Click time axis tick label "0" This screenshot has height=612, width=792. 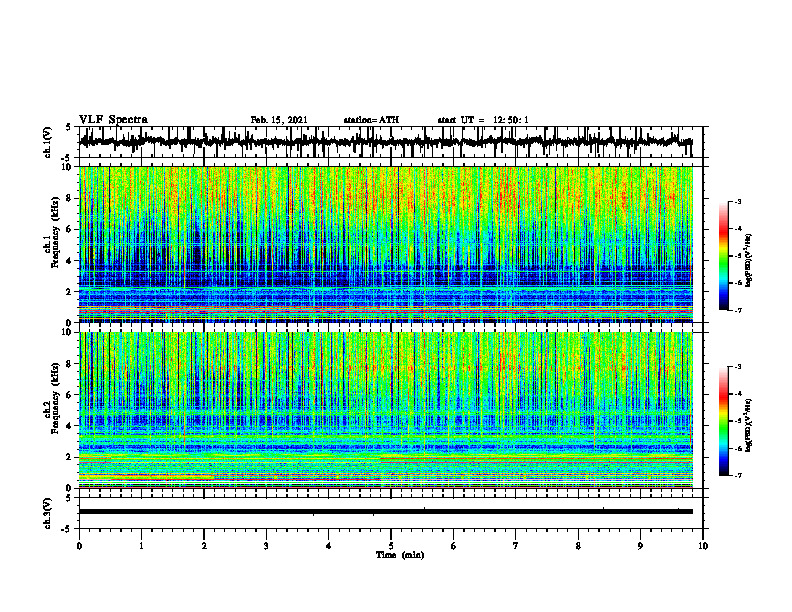[79, 546]
